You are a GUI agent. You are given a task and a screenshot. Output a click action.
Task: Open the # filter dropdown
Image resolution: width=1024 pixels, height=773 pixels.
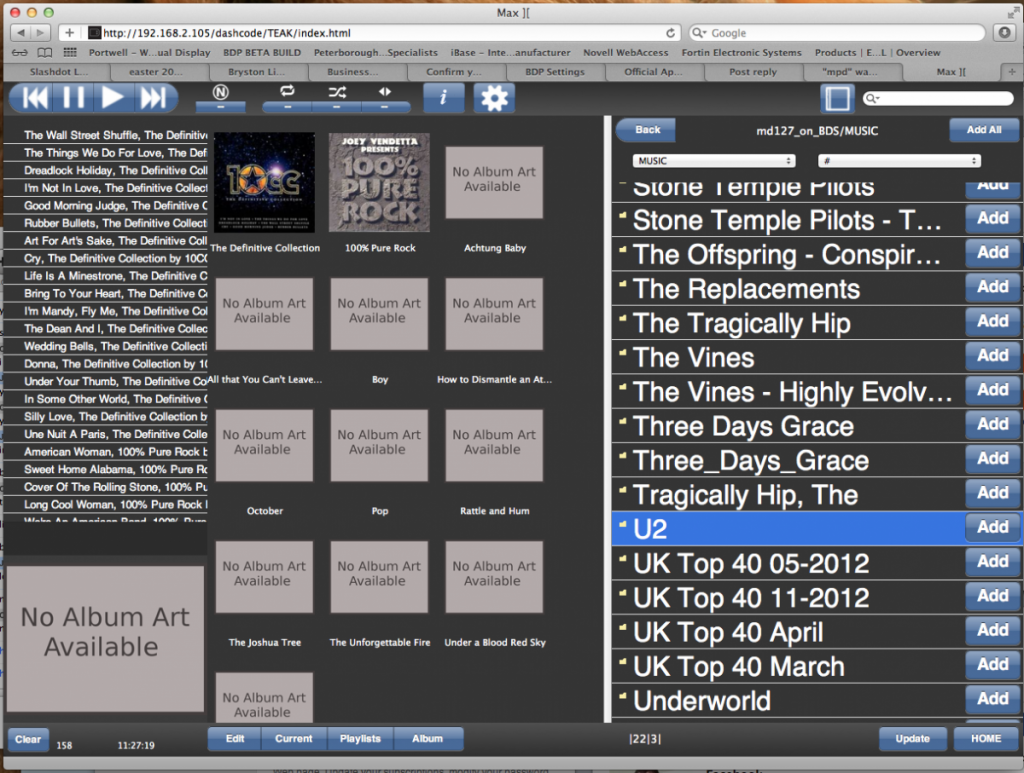(899, 161)
